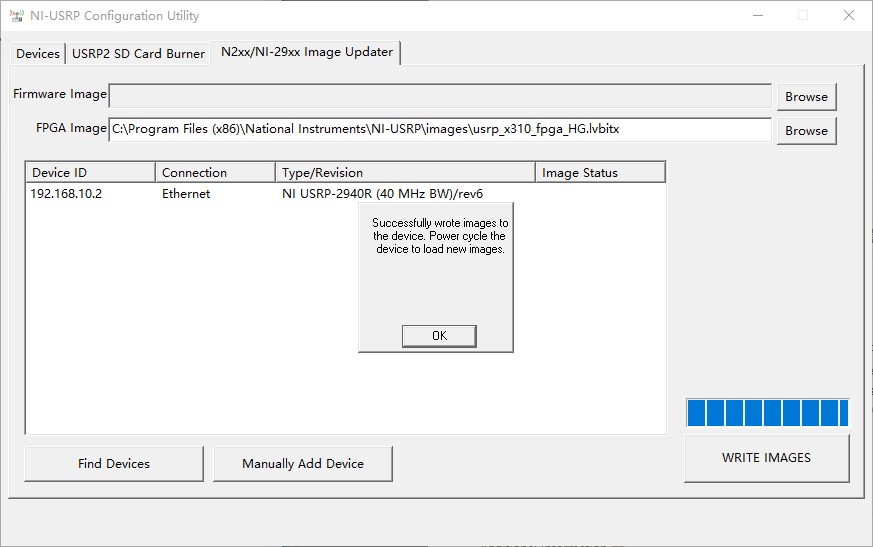The image size is (873, 547).
Task: Click the Device ID column header
Action: pos(90,173)
